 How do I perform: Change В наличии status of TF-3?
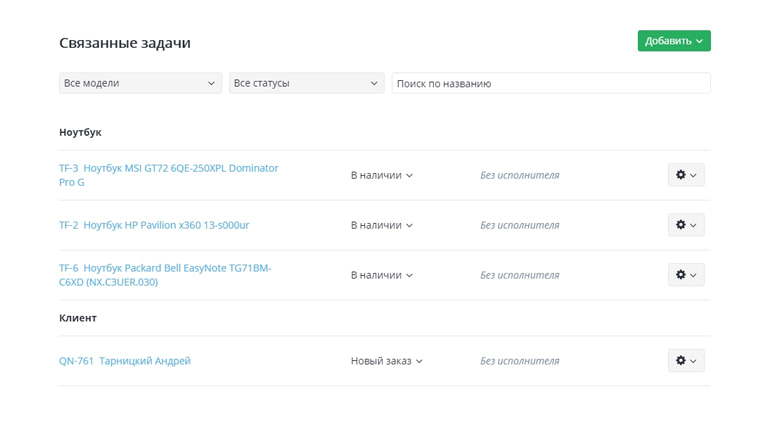(x=382, y=175)
